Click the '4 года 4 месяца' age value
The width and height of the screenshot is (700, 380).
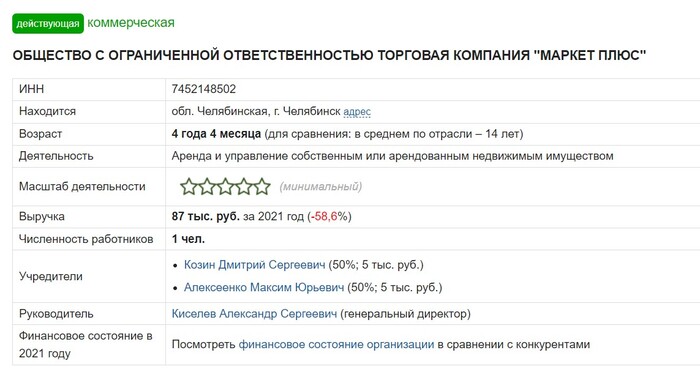216,134
